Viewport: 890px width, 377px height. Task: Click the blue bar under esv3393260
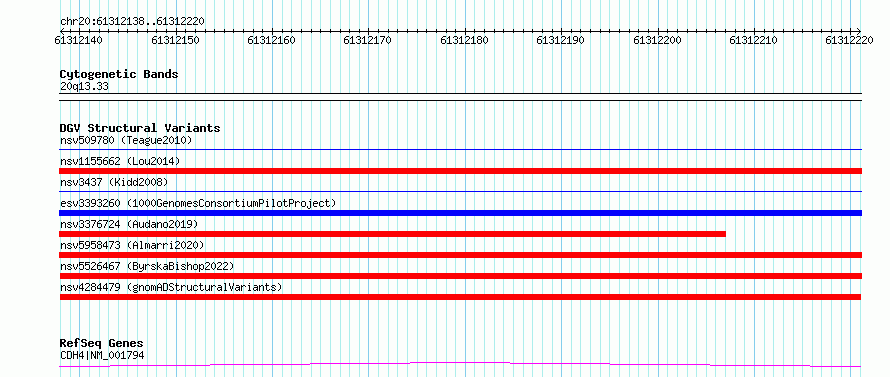(x=460, y=213)
